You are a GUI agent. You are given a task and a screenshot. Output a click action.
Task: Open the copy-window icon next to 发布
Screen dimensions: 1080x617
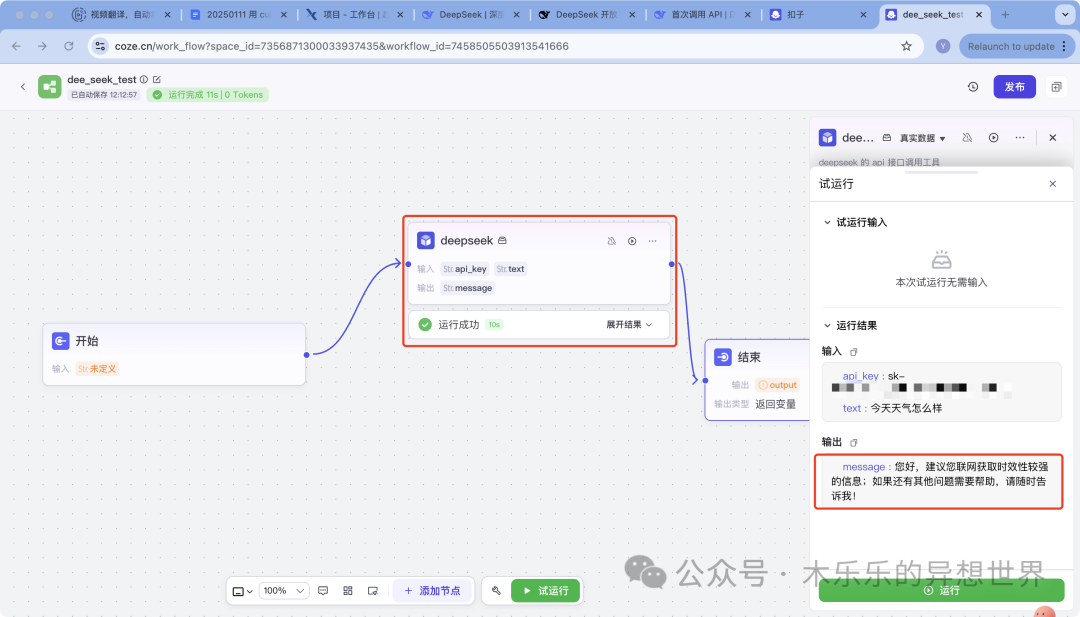[x=1056, y=87]
